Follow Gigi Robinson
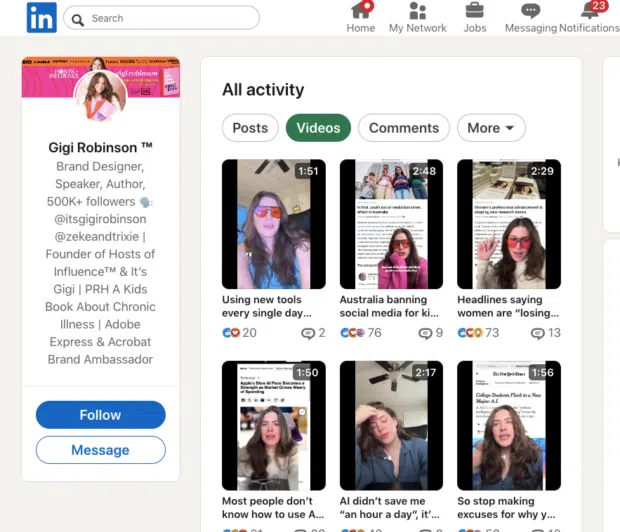Viewport: 620px width, 532px height. [x=100, y=415]
